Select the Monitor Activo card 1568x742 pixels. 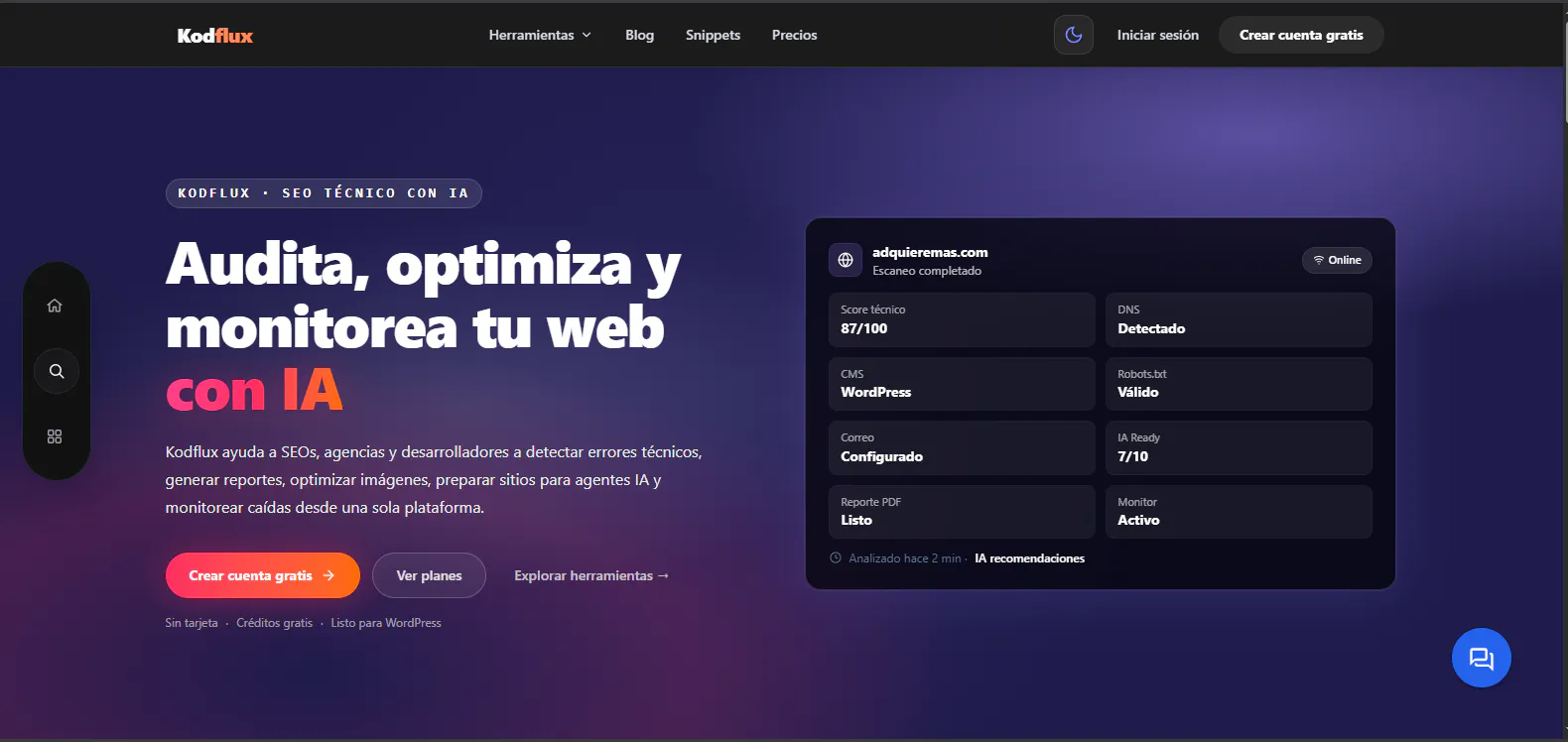pos(1239,512)
